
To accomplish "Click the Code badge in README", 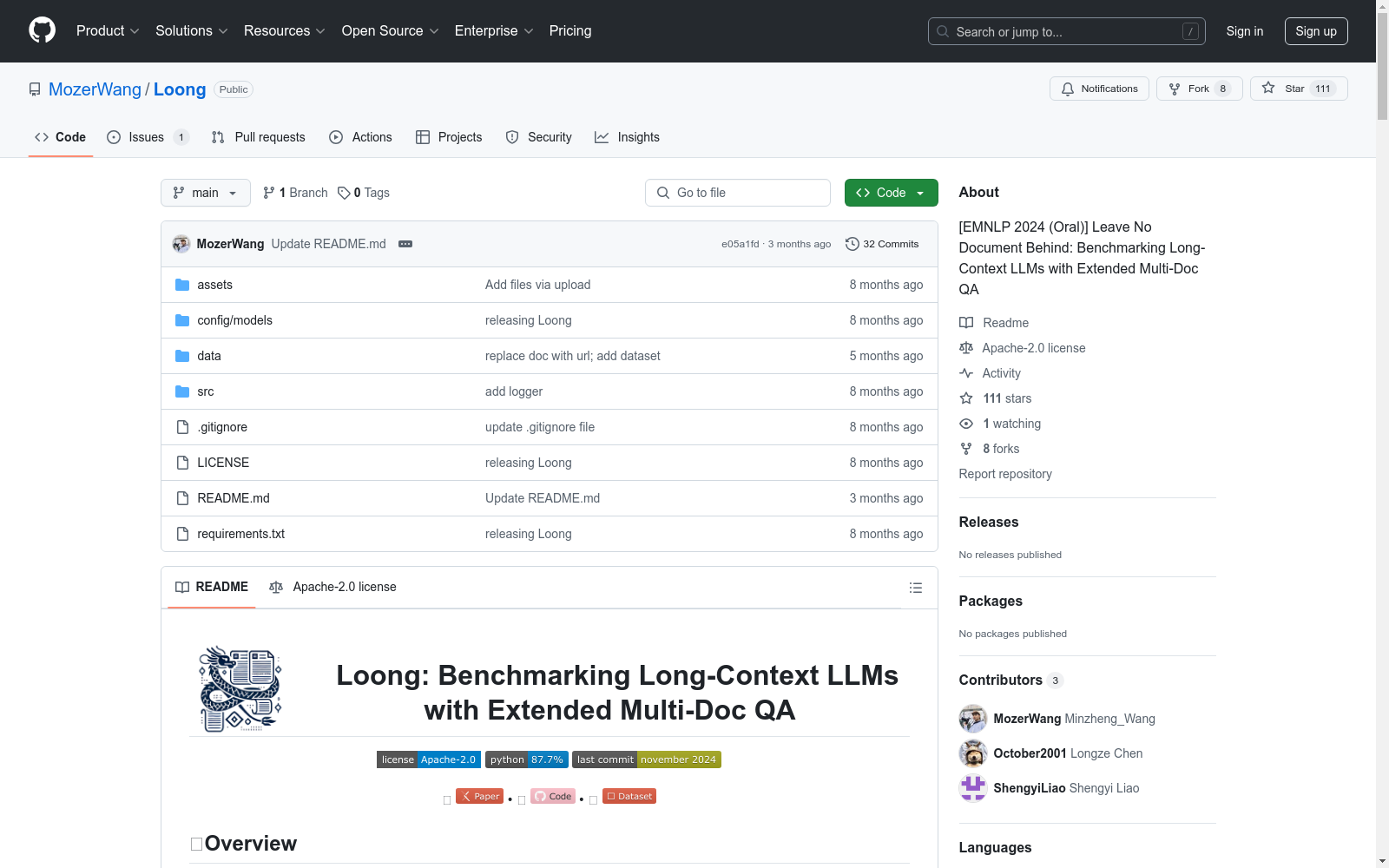I will coord(553,796).
